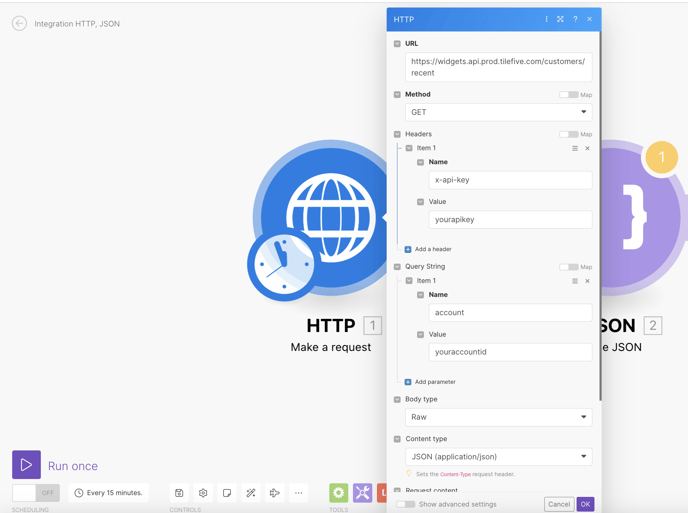Image resolution: width=688 pixels, height=513 pixels.
Task: Click the Cancel button in the HTTP dialog
Action: pos(559,504)
